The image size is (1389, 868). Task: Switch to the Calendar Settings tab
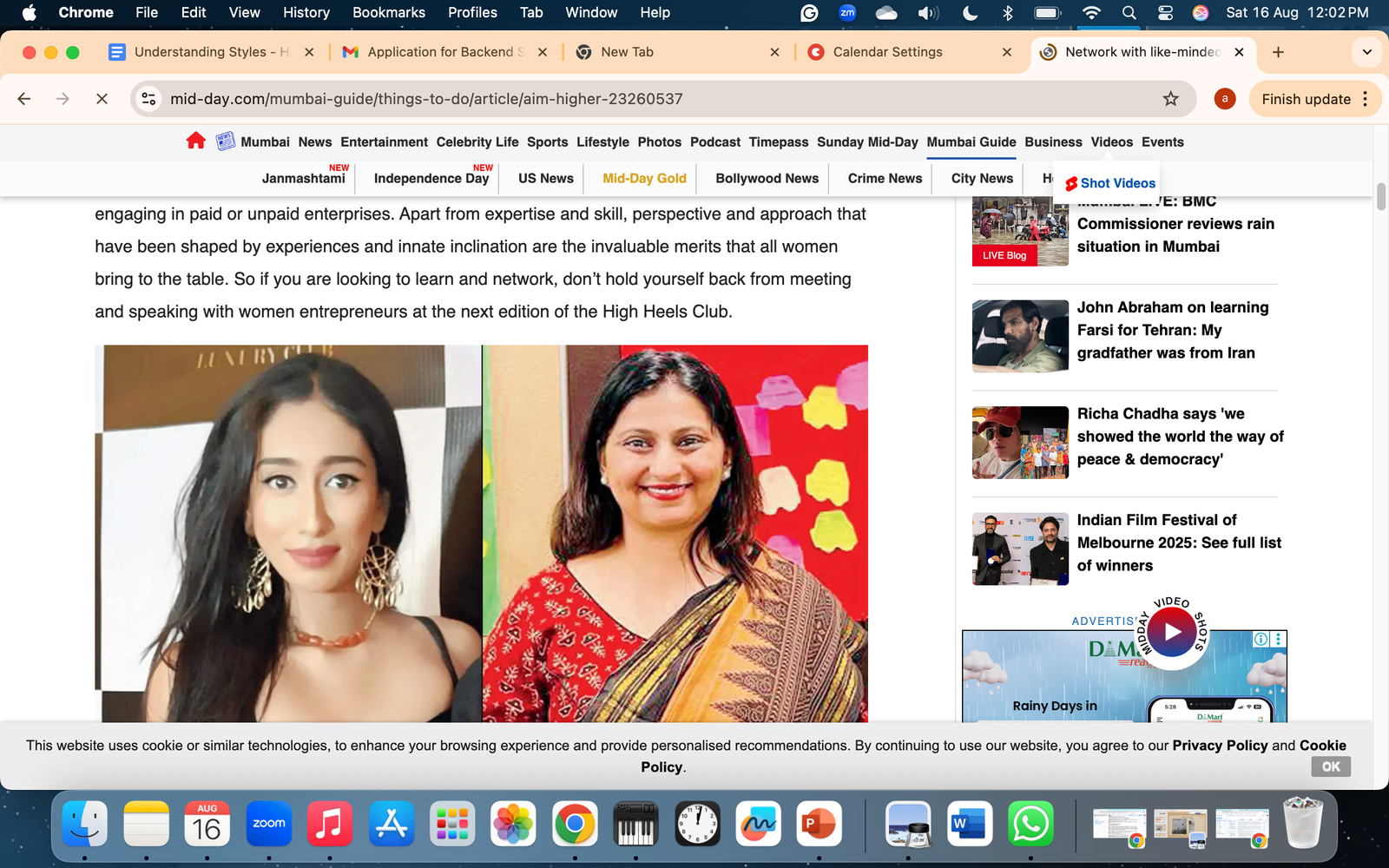pyautogui.click(x=886, y=52)
